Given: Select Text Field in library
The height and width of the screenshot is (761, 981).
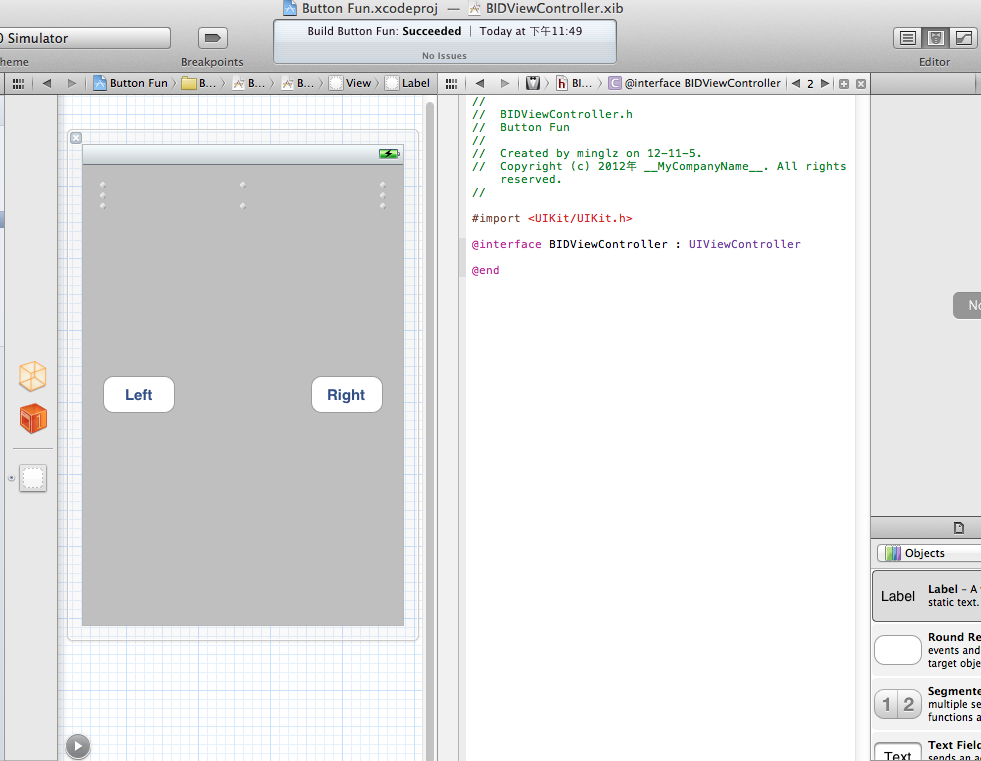Looking at the screenshot, I should (927, 748).
